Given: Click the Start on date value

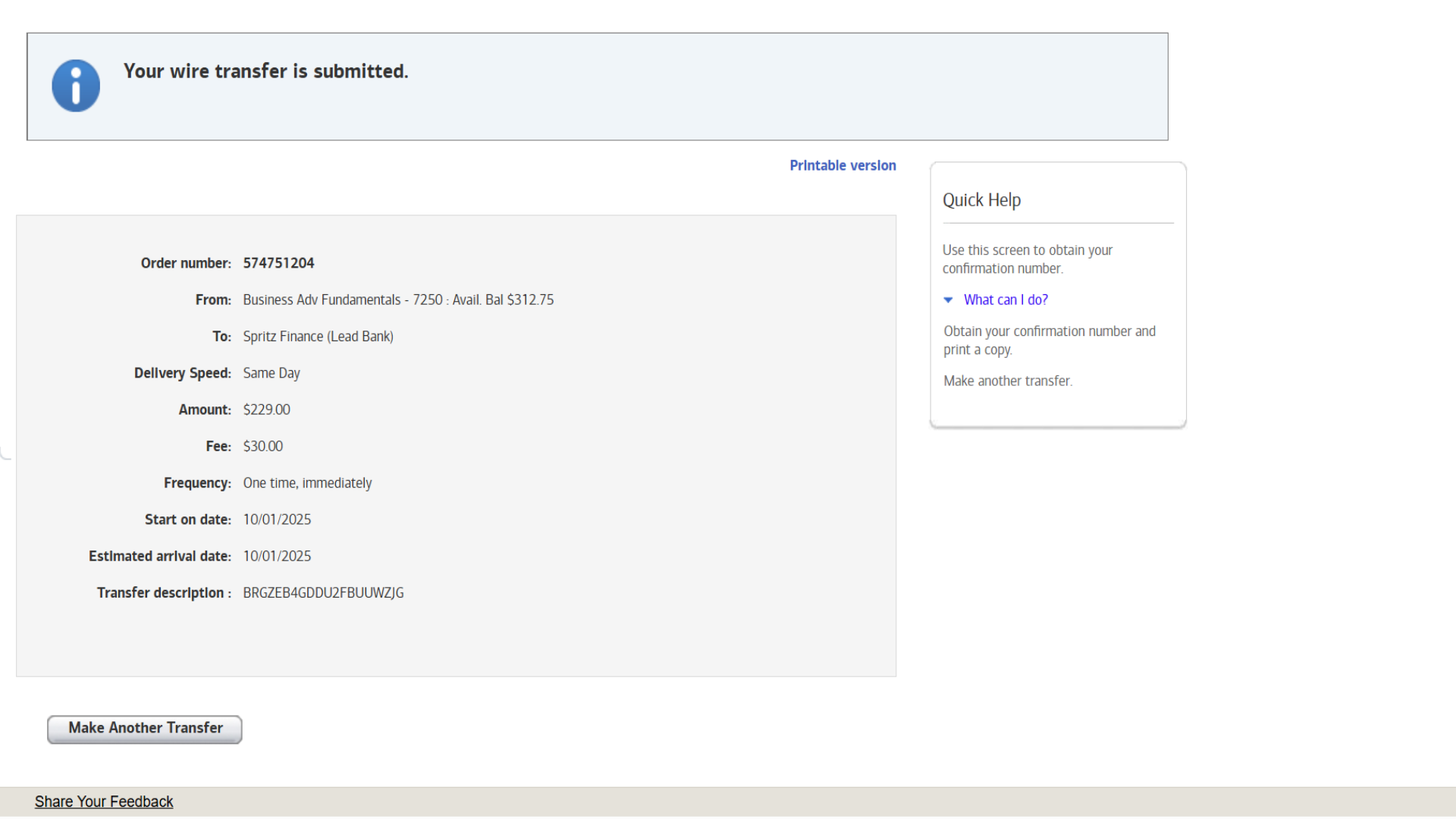Looking at the screenshot, I should pyautogui.click(x=277, y=519).
